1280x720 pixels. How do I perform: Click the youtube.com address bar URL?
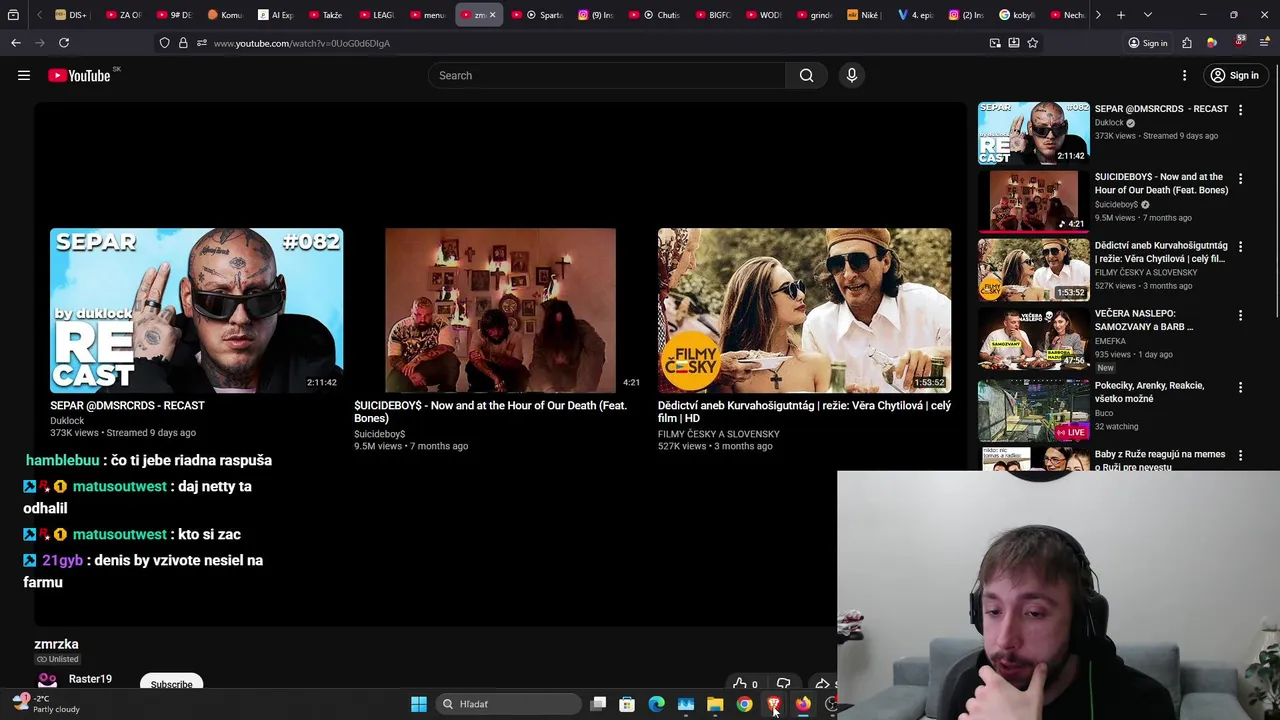coord(302,43)
